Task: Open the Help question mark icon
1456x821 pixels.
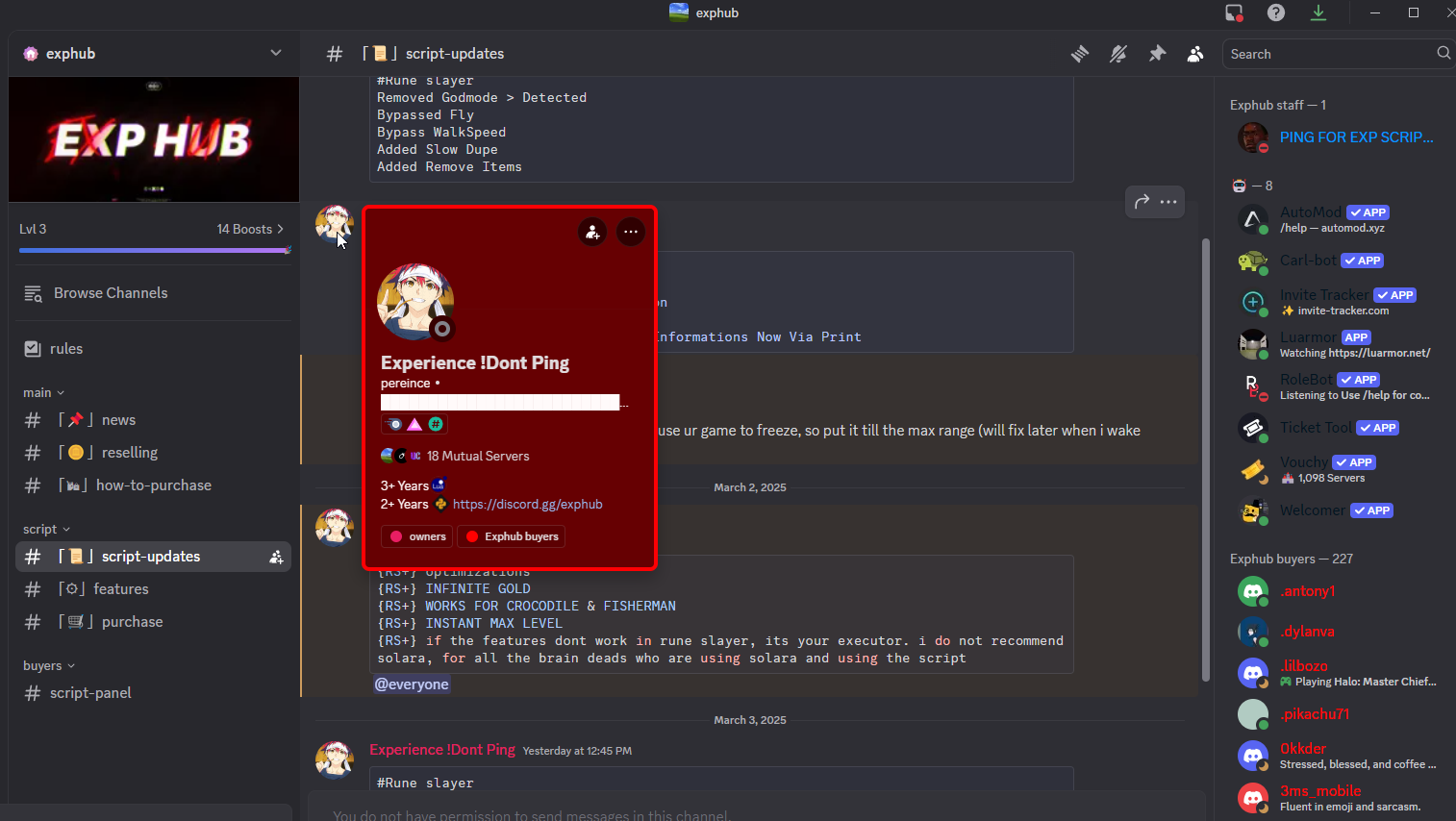Action: pos(1276,12)
